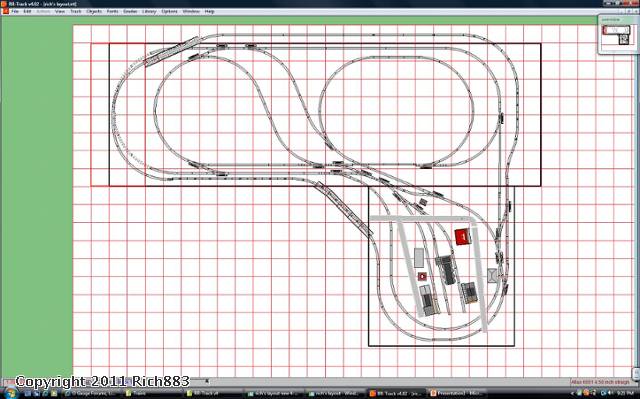The width and height of the screenshot is (640, 399).
Task: Click the overview thumbnail panel
Action: tap(618, 34)
